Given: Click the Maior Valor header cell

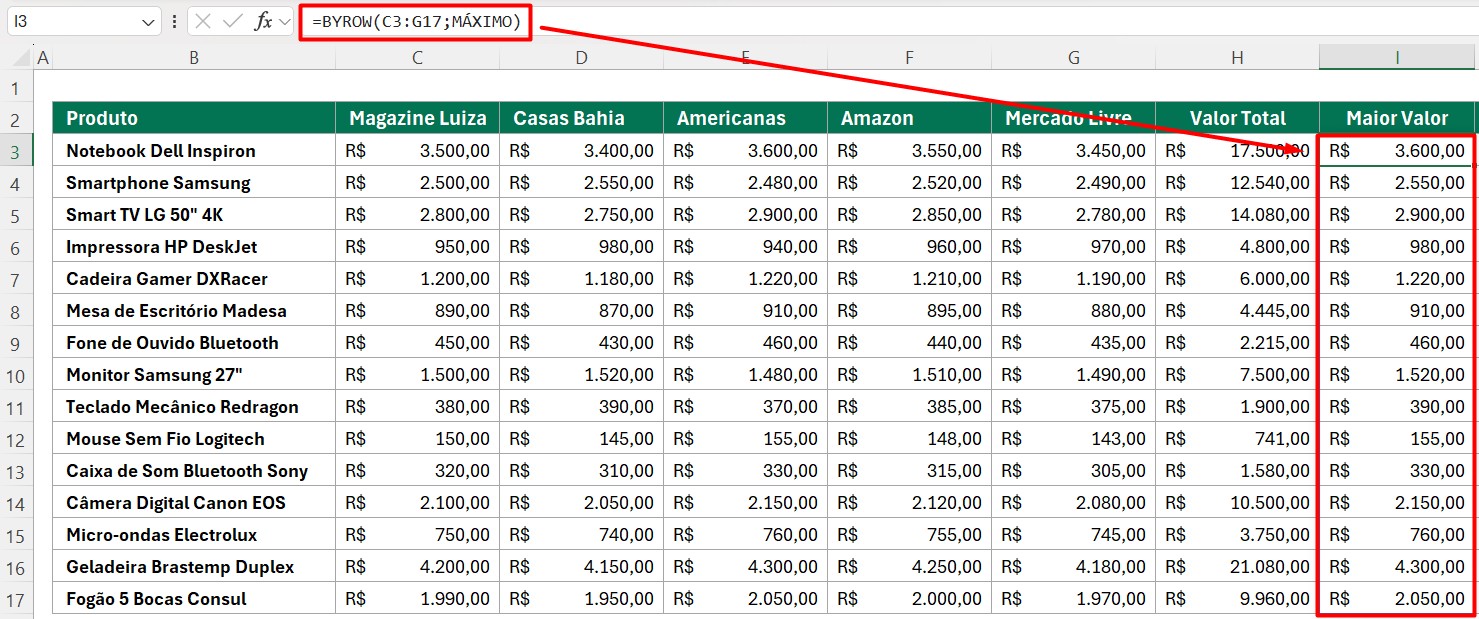Looking at the screenshot, I should (x=1397, y=118).
